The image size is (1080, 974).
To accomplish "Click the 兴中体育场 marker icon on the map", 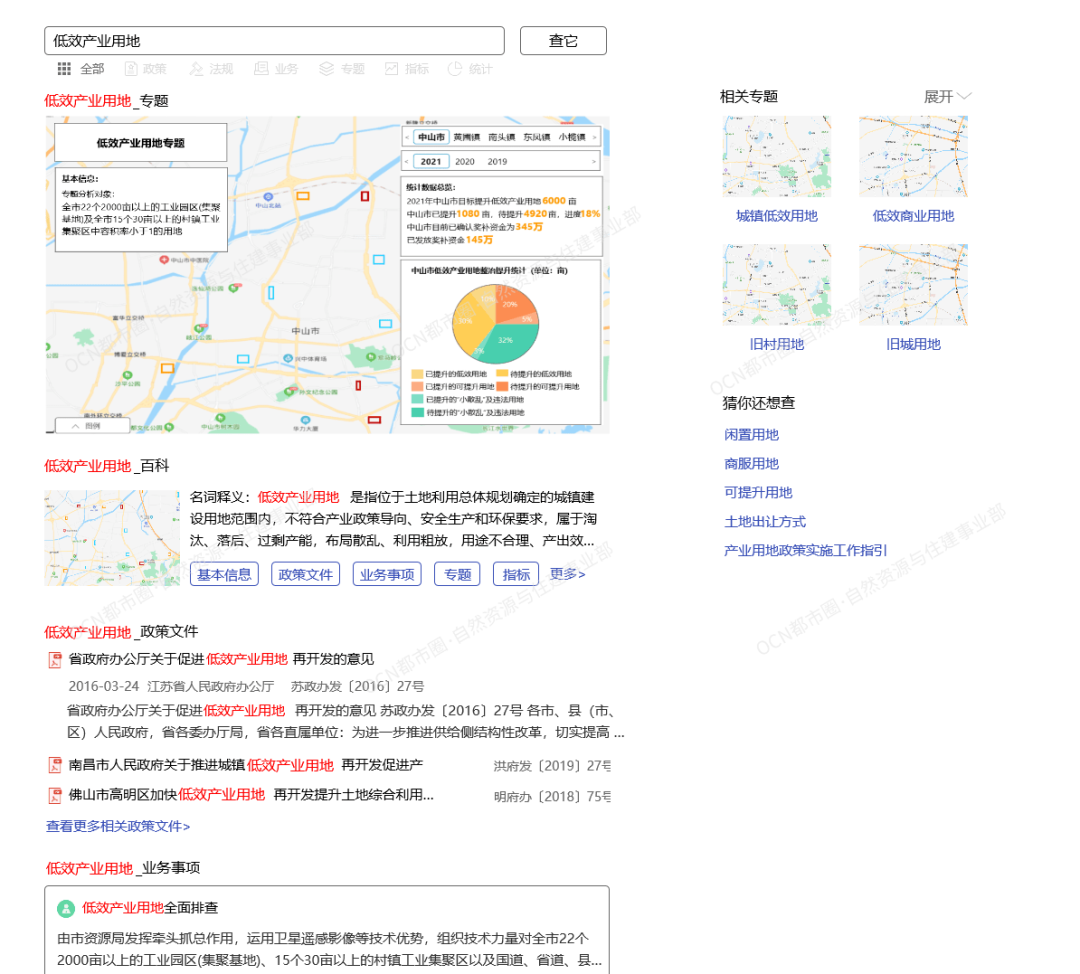I will [x=288, y=358].
